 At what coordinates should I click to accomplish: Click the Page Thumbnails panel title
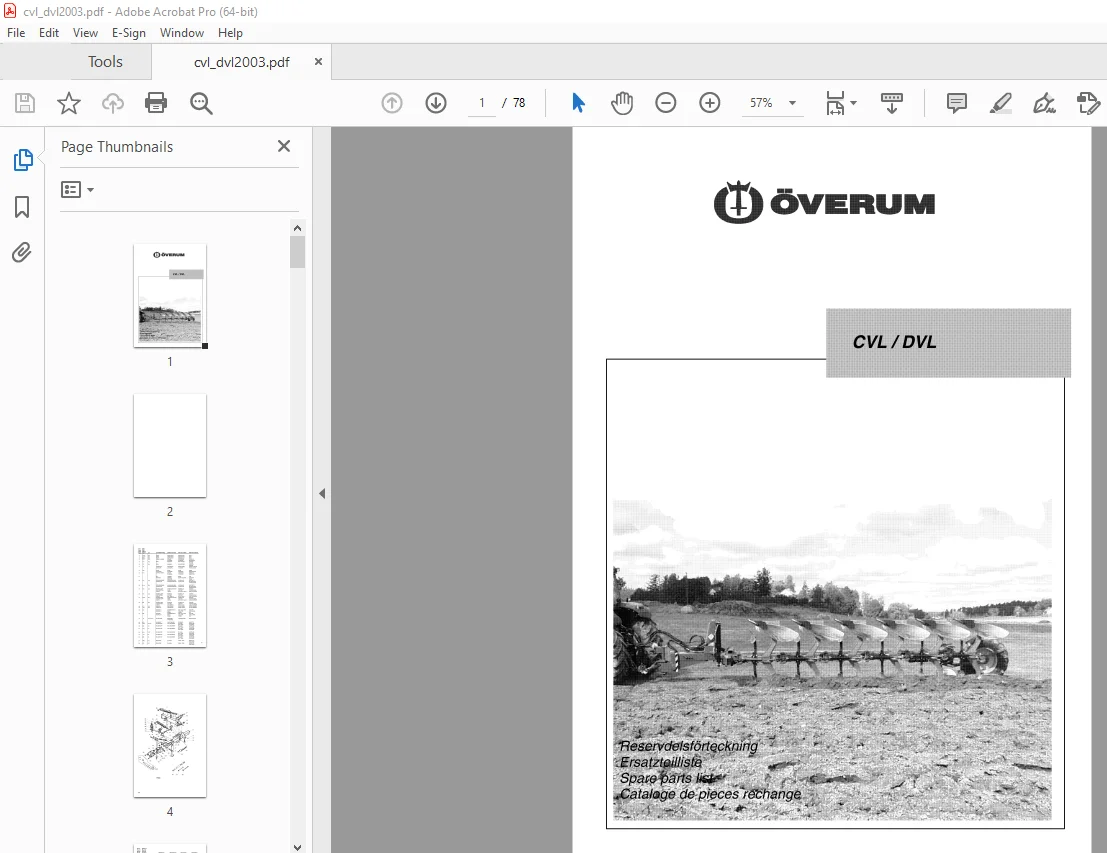tap(116, 147)
